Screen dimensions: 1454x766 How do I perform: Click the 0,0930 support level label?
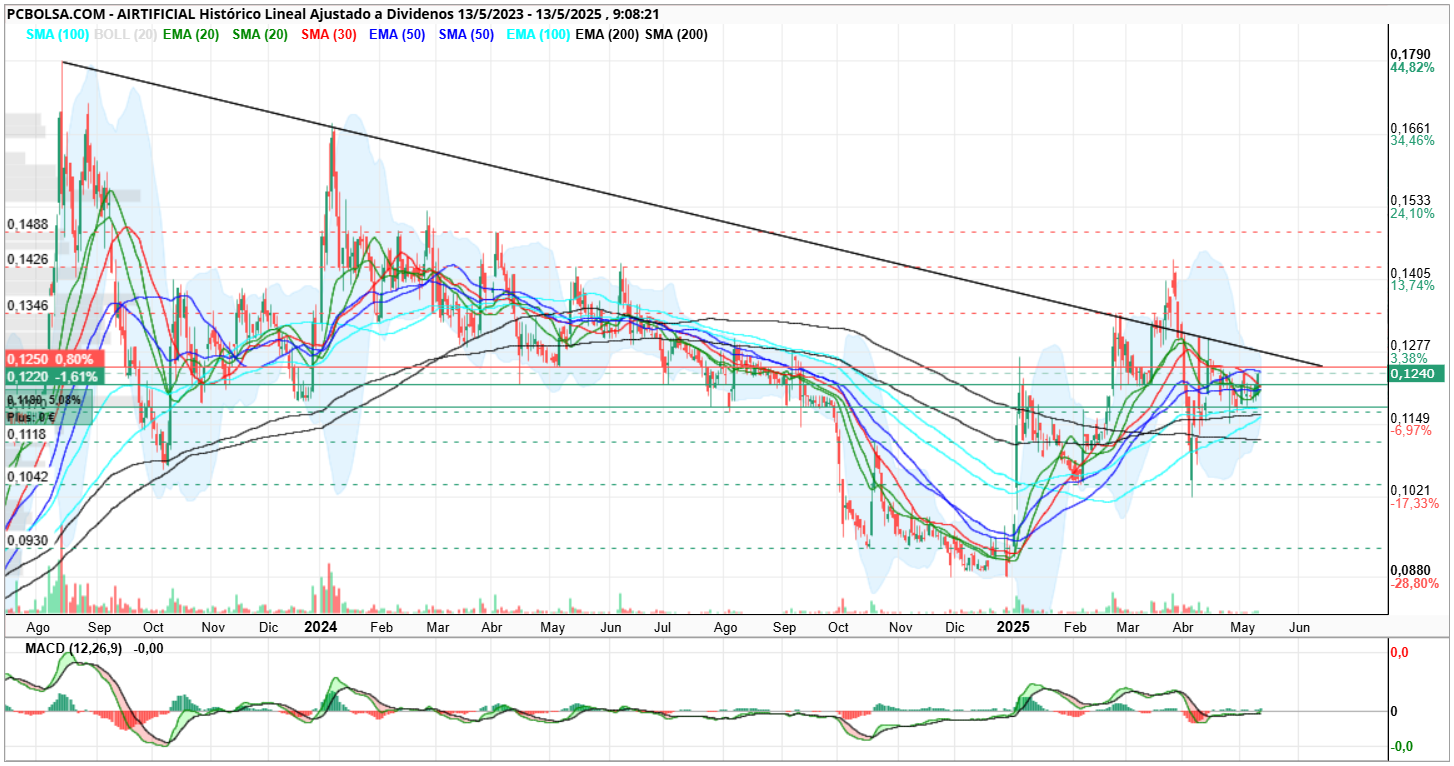click(27, 540)
